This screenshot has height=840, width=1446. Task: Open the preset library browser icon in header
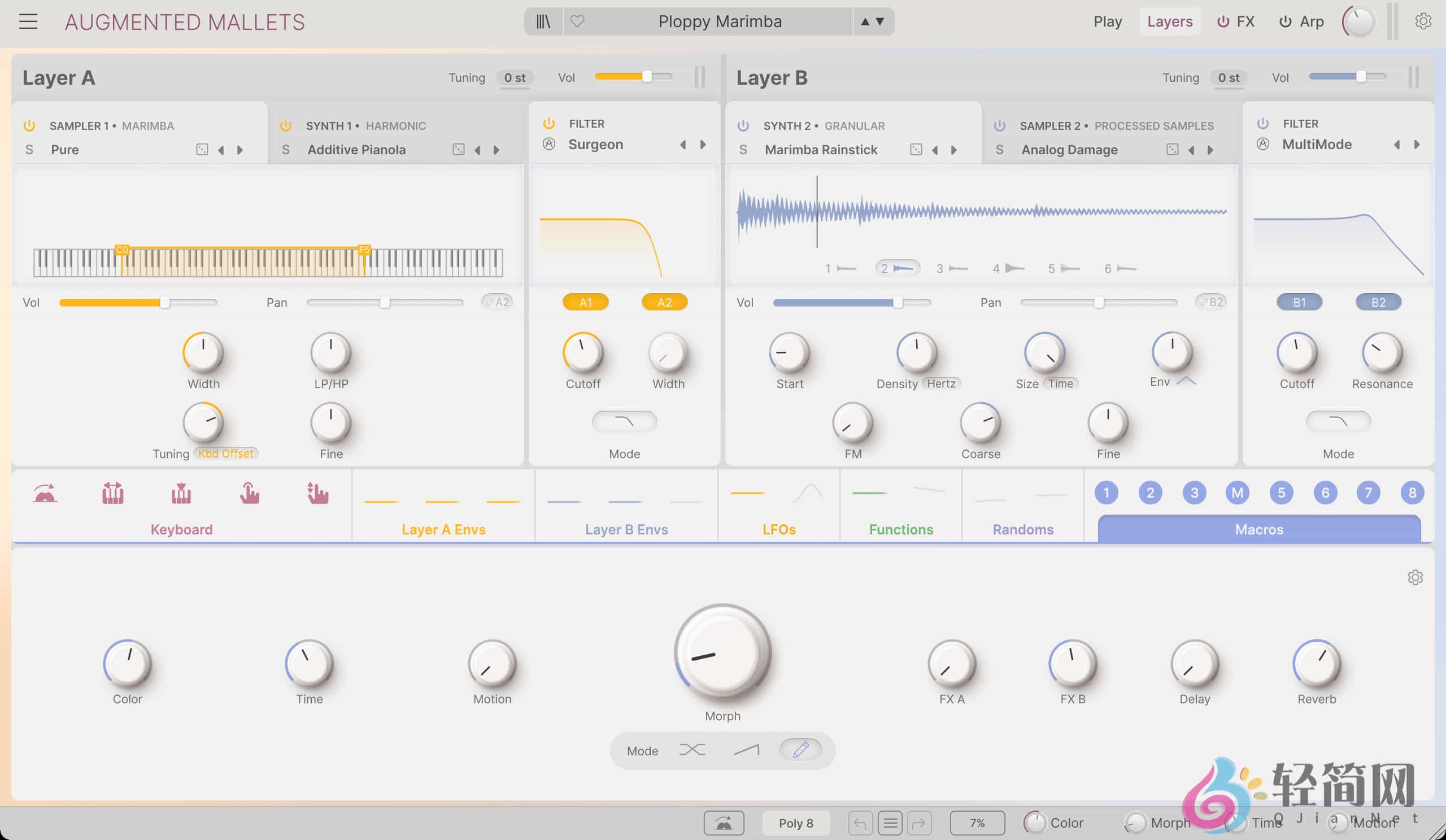point(542,21)
